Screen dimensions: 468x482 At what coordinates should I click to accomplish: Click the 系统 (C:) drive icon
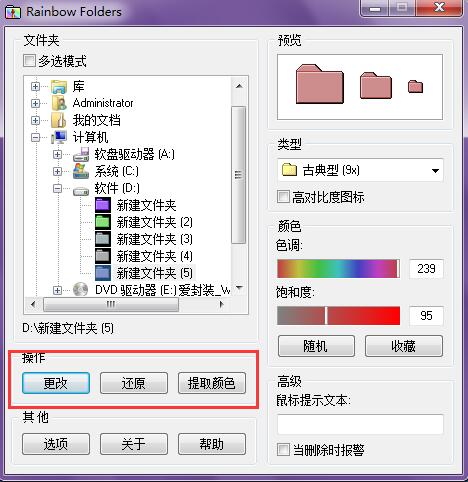[81, 171]
